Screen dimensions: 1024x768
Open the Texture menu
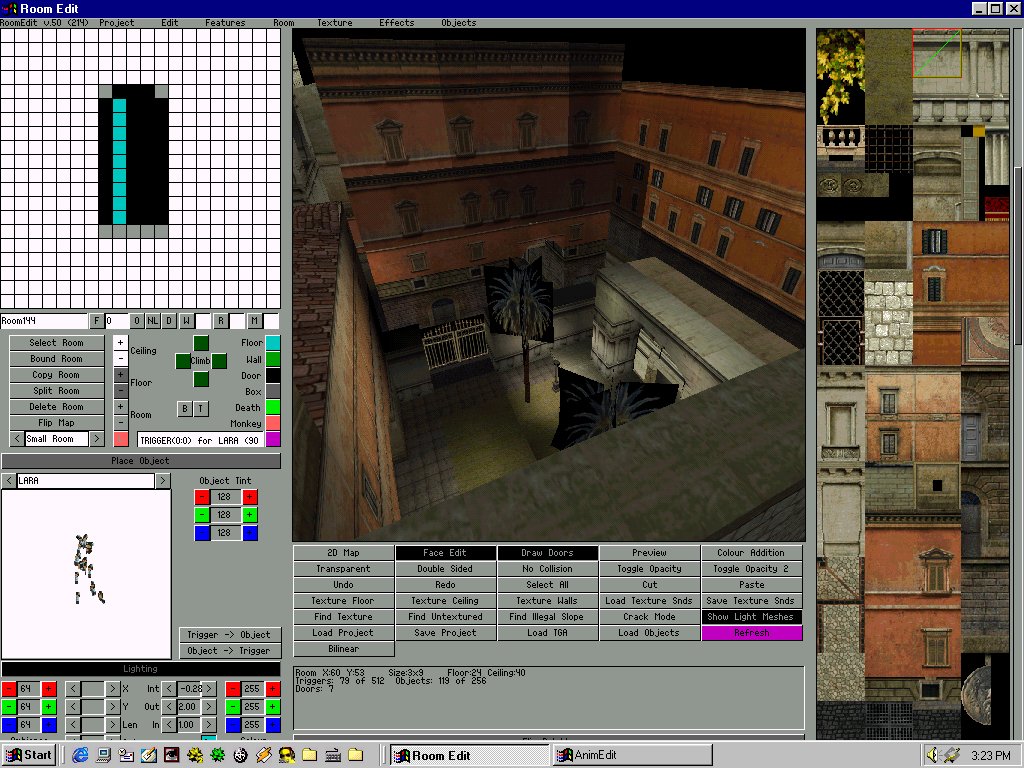click(x=334, y=23)
